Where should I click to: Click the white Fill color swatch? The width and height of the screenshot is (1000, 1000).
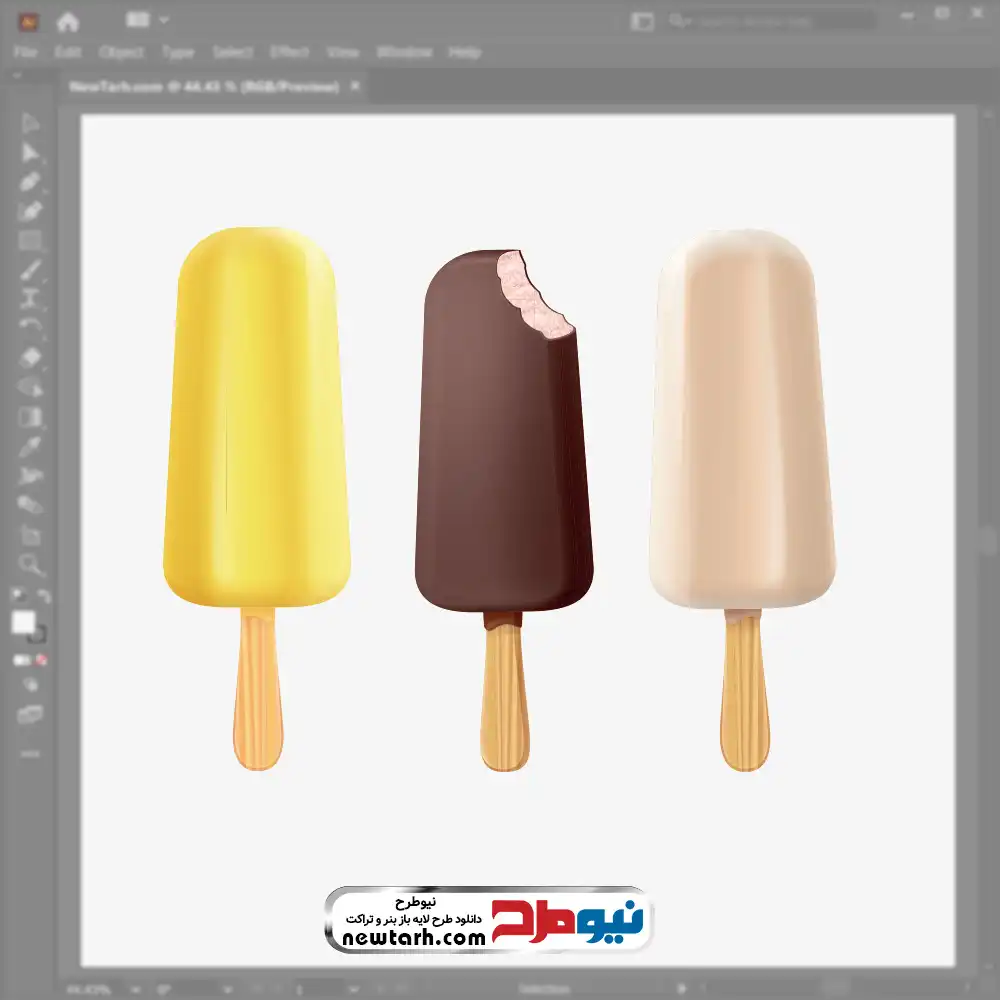tap(24, 622)
